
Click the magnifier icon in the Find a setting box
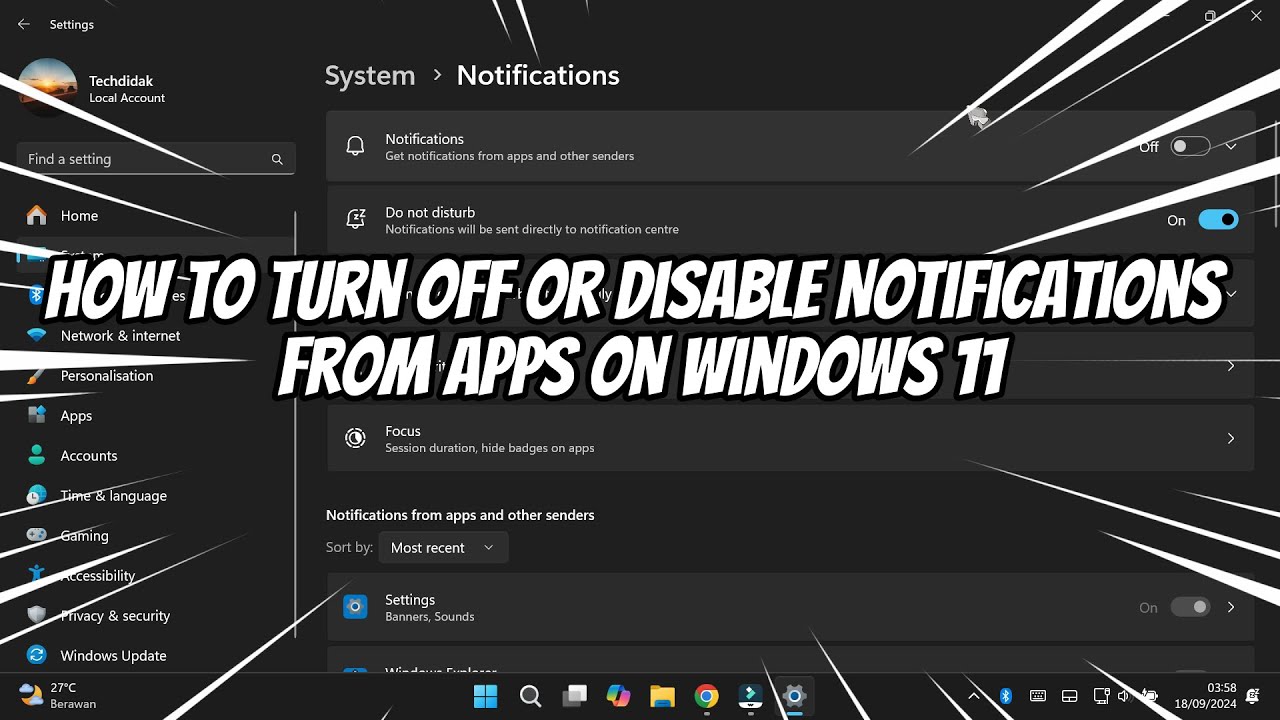(277, 159)
